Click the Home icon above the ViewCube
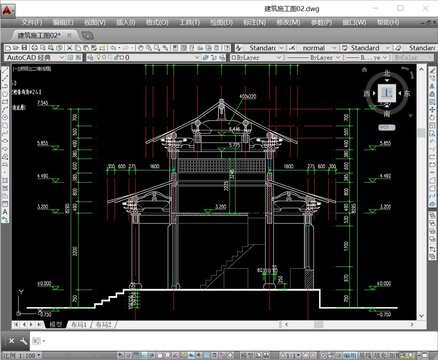Viewport: 438px width, 360px height. pyautogui.click(x=364, y=70)
